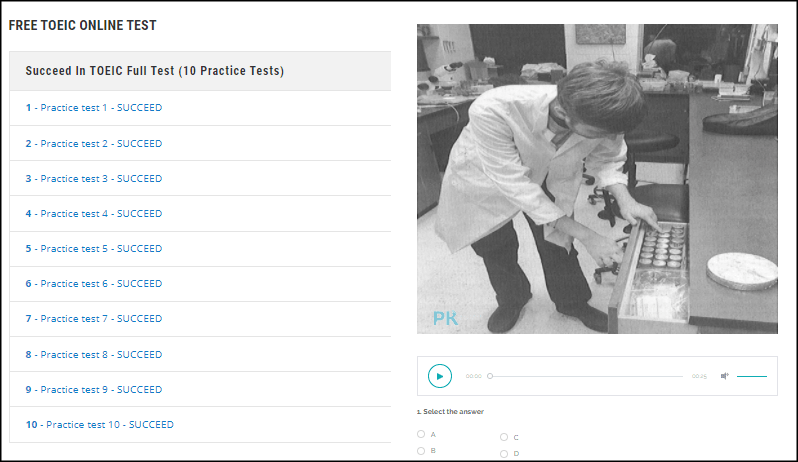Open Practice test 5 - SUCCEED
Screen dimensions: 798x462
click(x=94, y=249)
